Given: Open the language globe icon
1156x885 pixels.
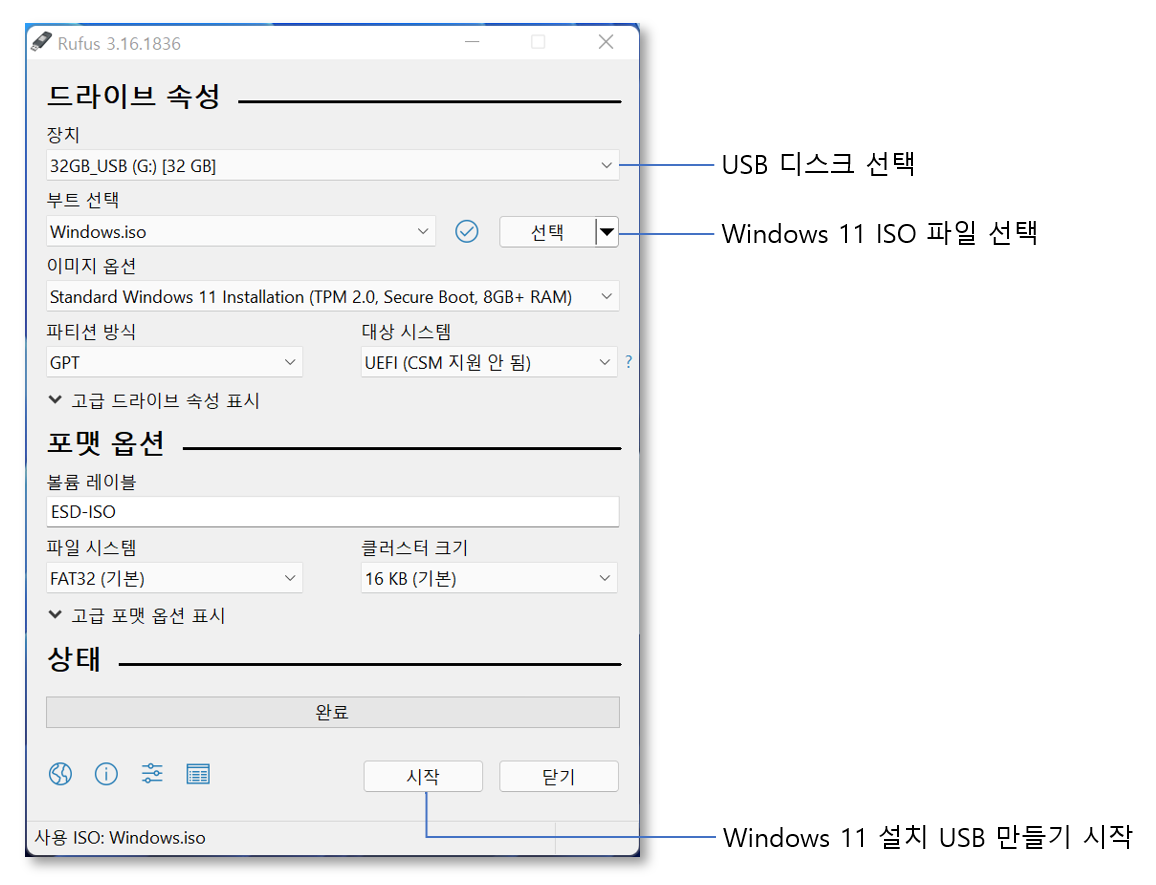Looking at the screenshot, I should [60, 774].
